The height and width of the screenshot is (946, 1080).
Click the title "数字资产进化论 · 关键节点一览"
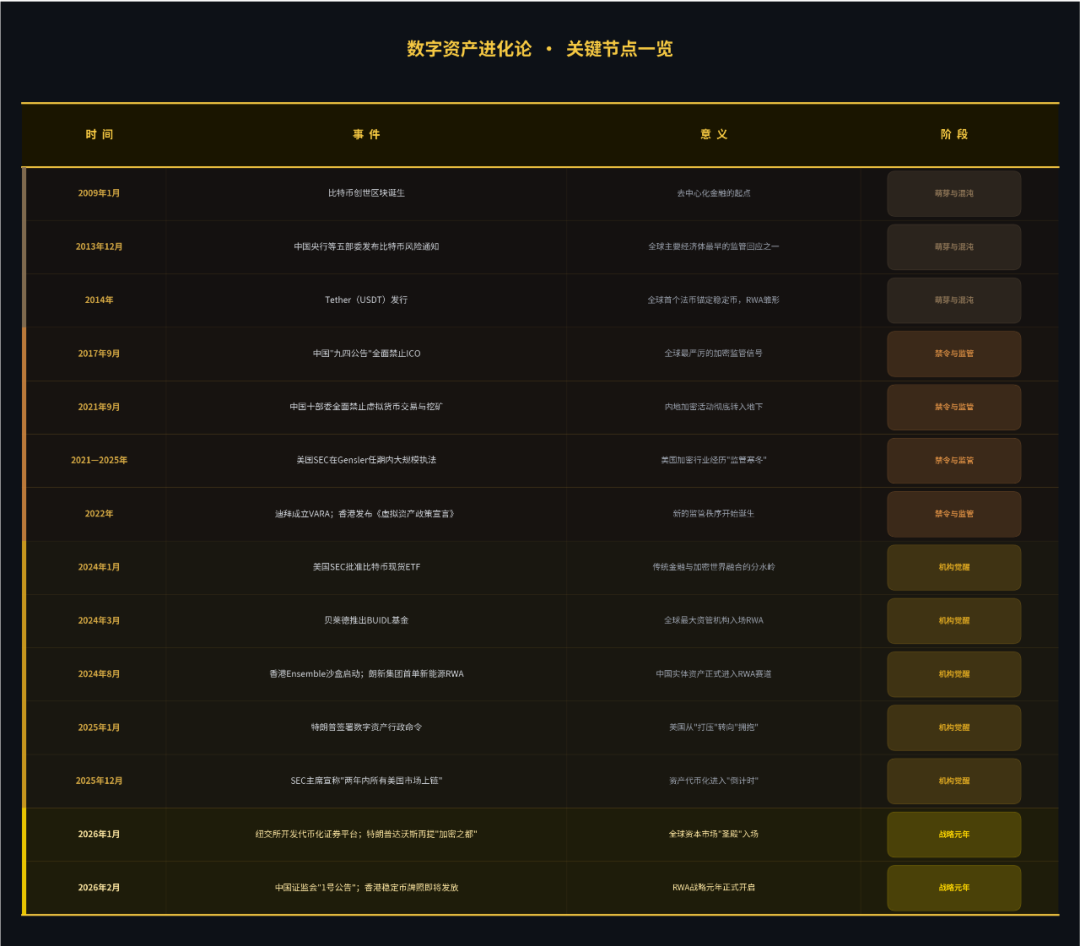tap(540, 49)
